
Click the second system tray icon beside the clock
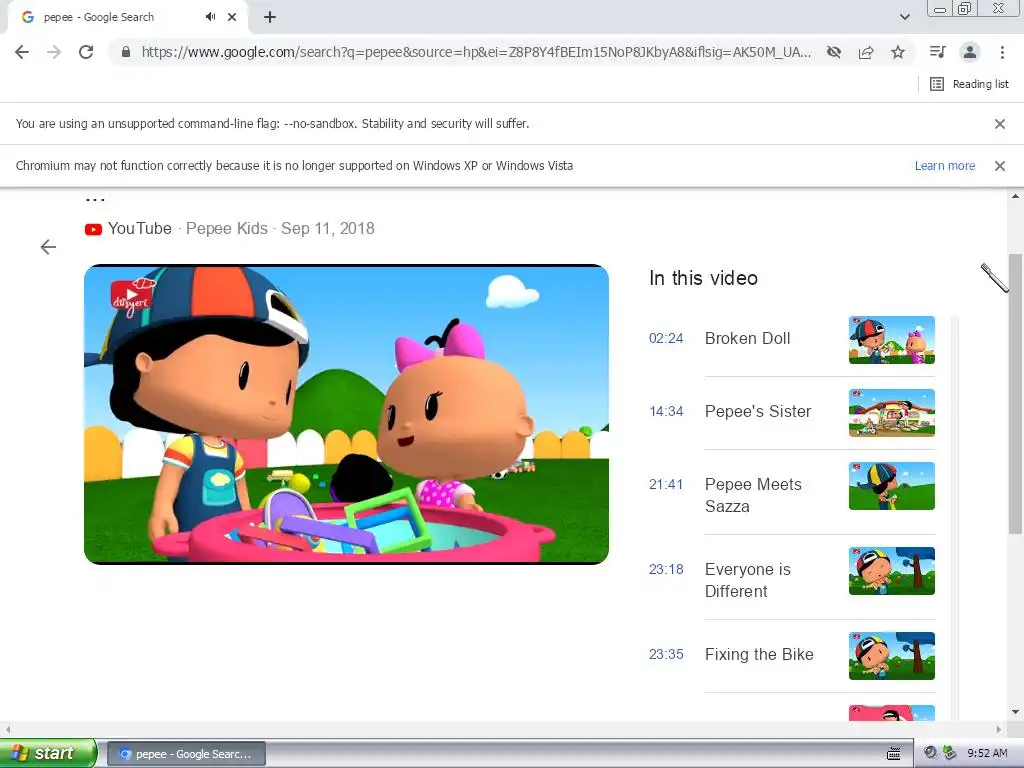click(x=950, y=753)
